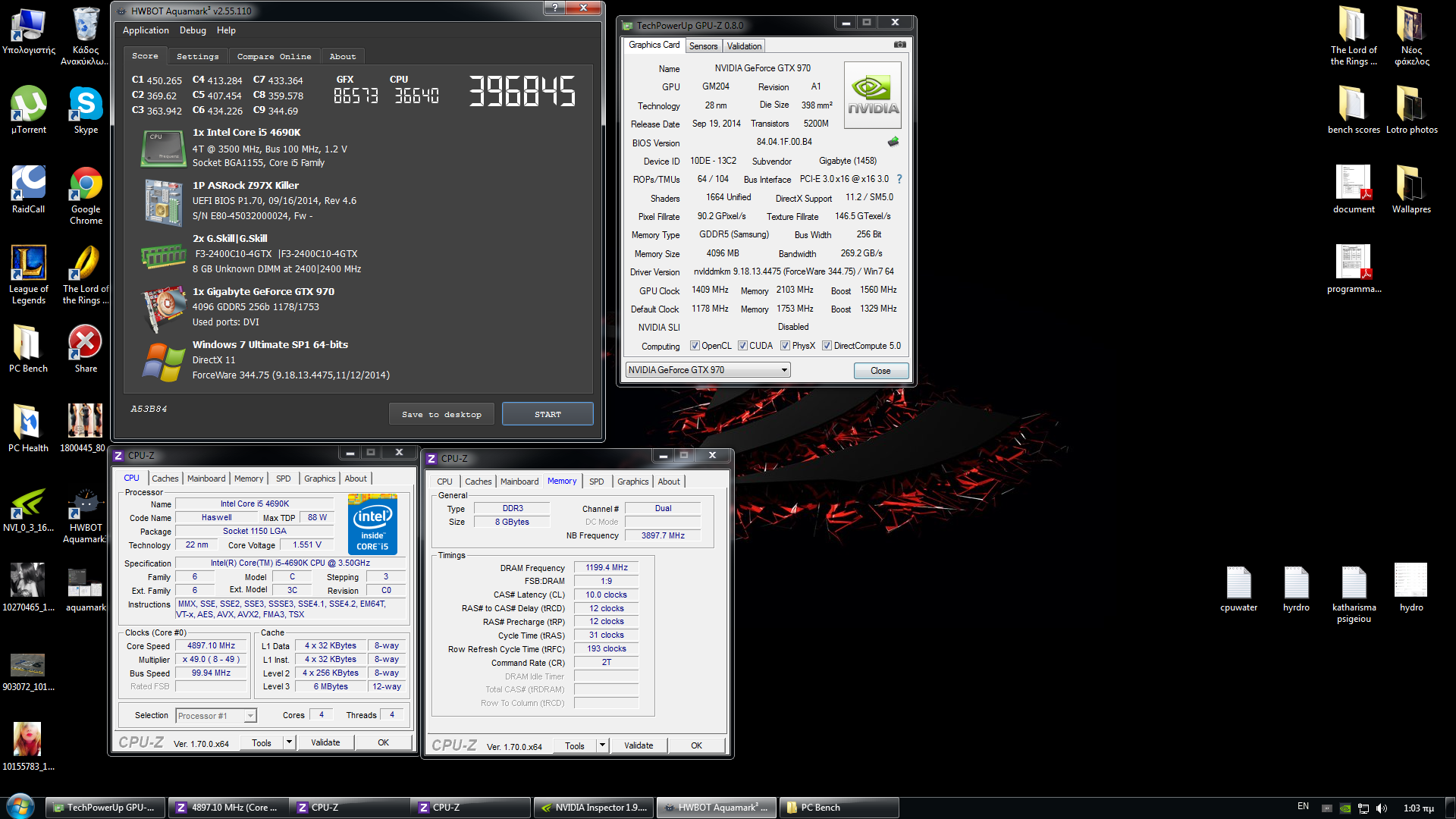Switch to Compare Online tab
The height and width of the screenshot is (819, 1456).
tap(274, 56)
